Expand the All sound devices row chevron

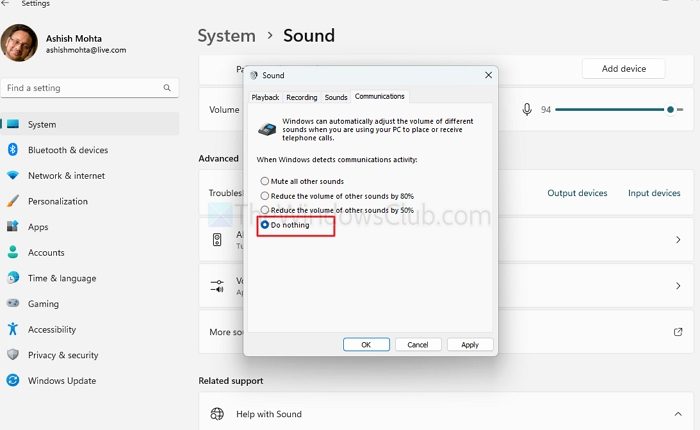pos(678,240)
